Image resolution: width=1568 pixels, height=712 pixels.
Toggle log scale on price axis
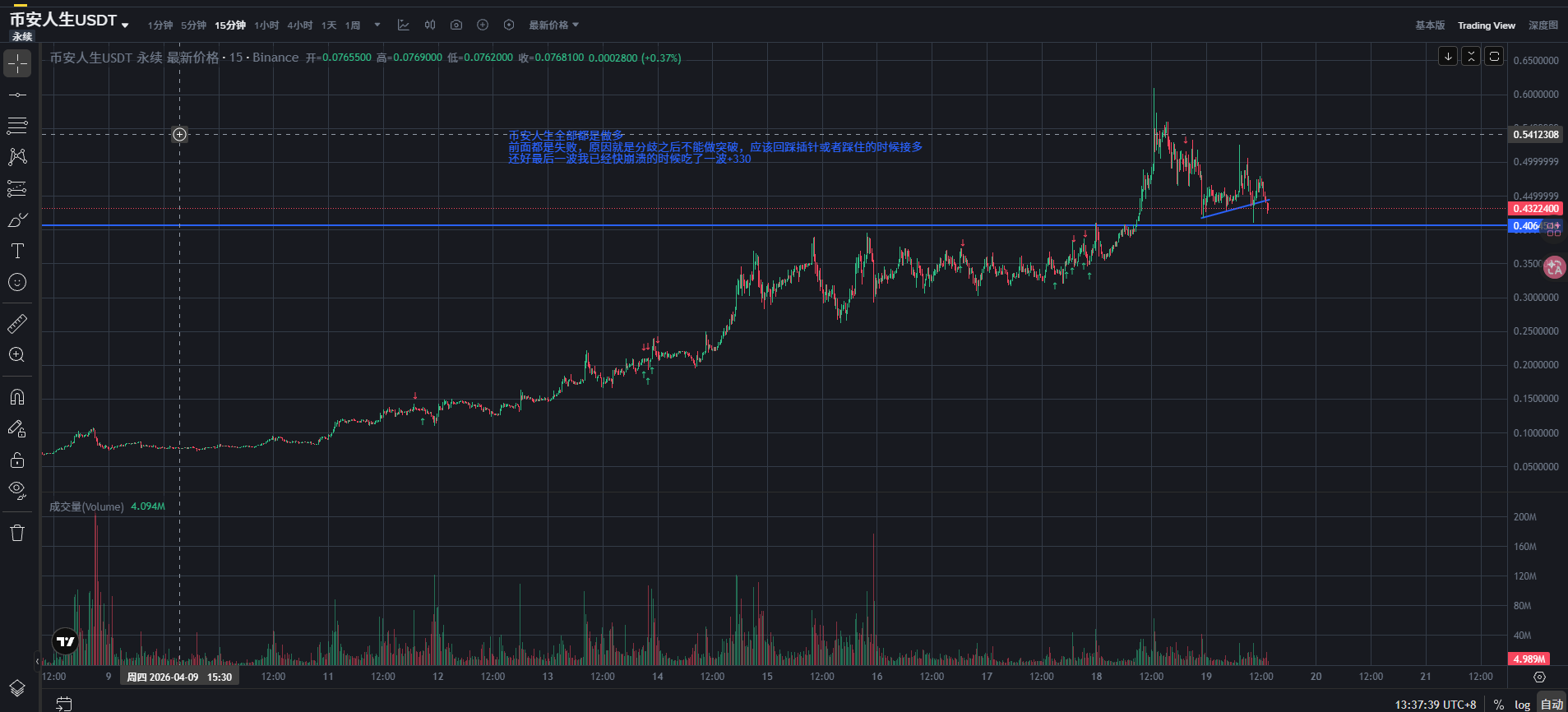click(1522, 705)
